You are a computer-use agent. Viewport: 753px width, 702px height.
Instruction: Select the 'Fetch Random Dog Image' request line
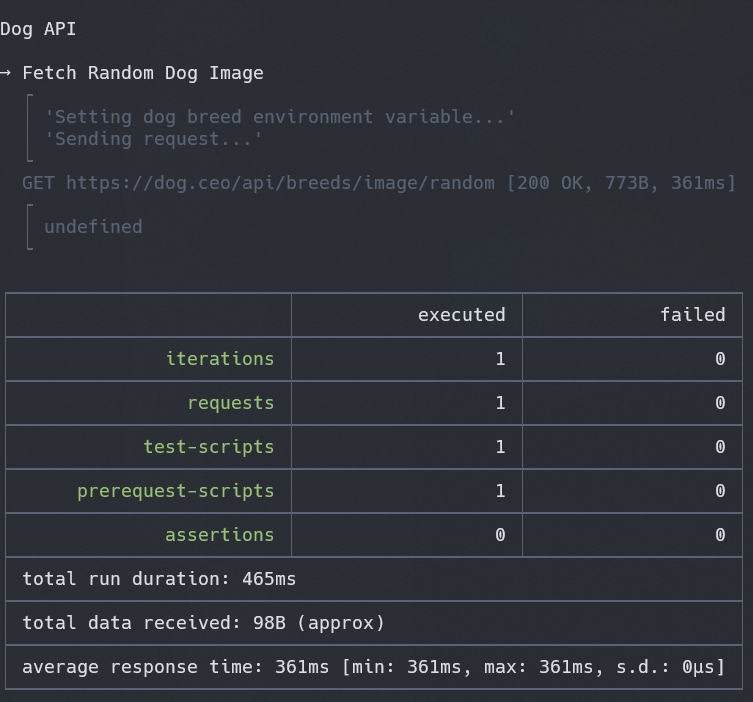[143, 73]
